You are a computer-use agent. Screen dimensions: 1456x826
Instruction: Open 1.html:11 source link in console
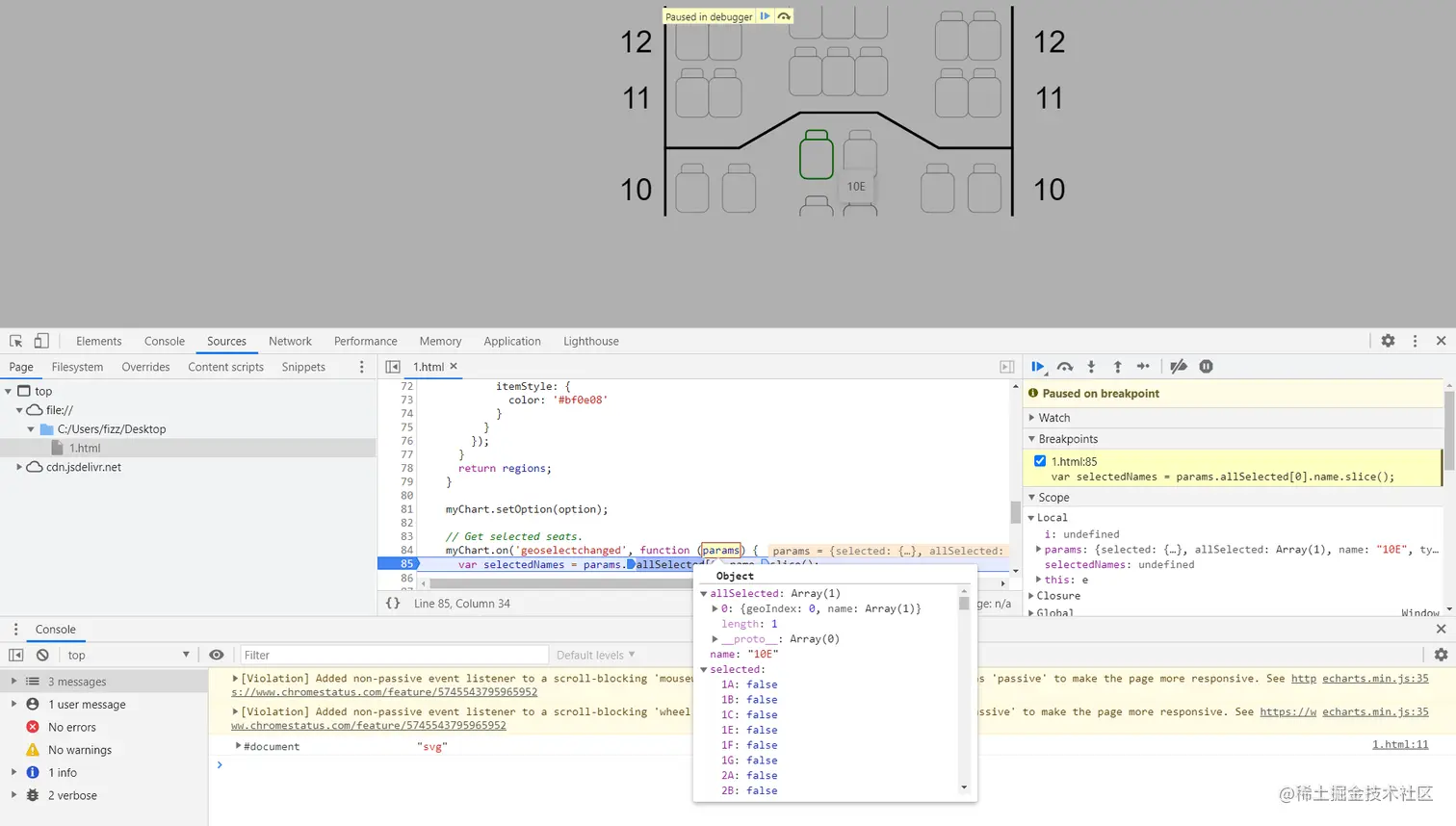pos(1400,744)
